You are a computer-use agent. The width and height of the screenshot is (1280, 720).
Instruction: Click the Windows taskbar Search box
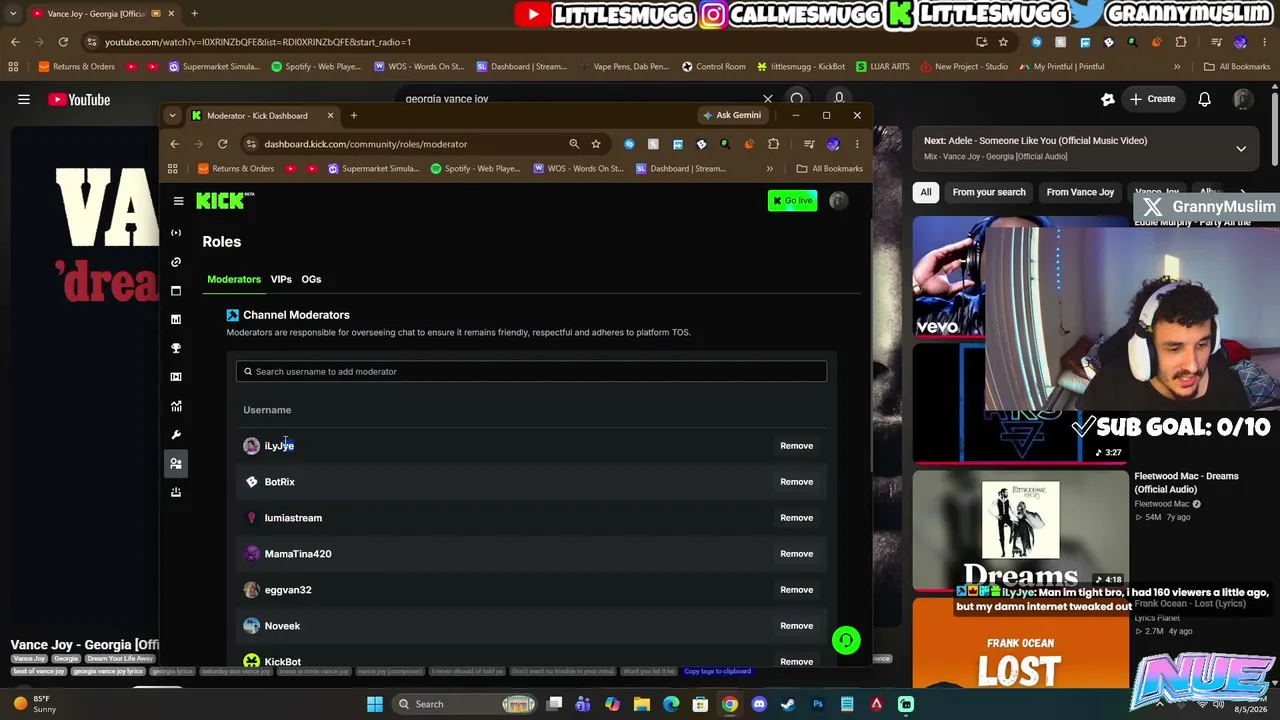(x=465, y=704)
